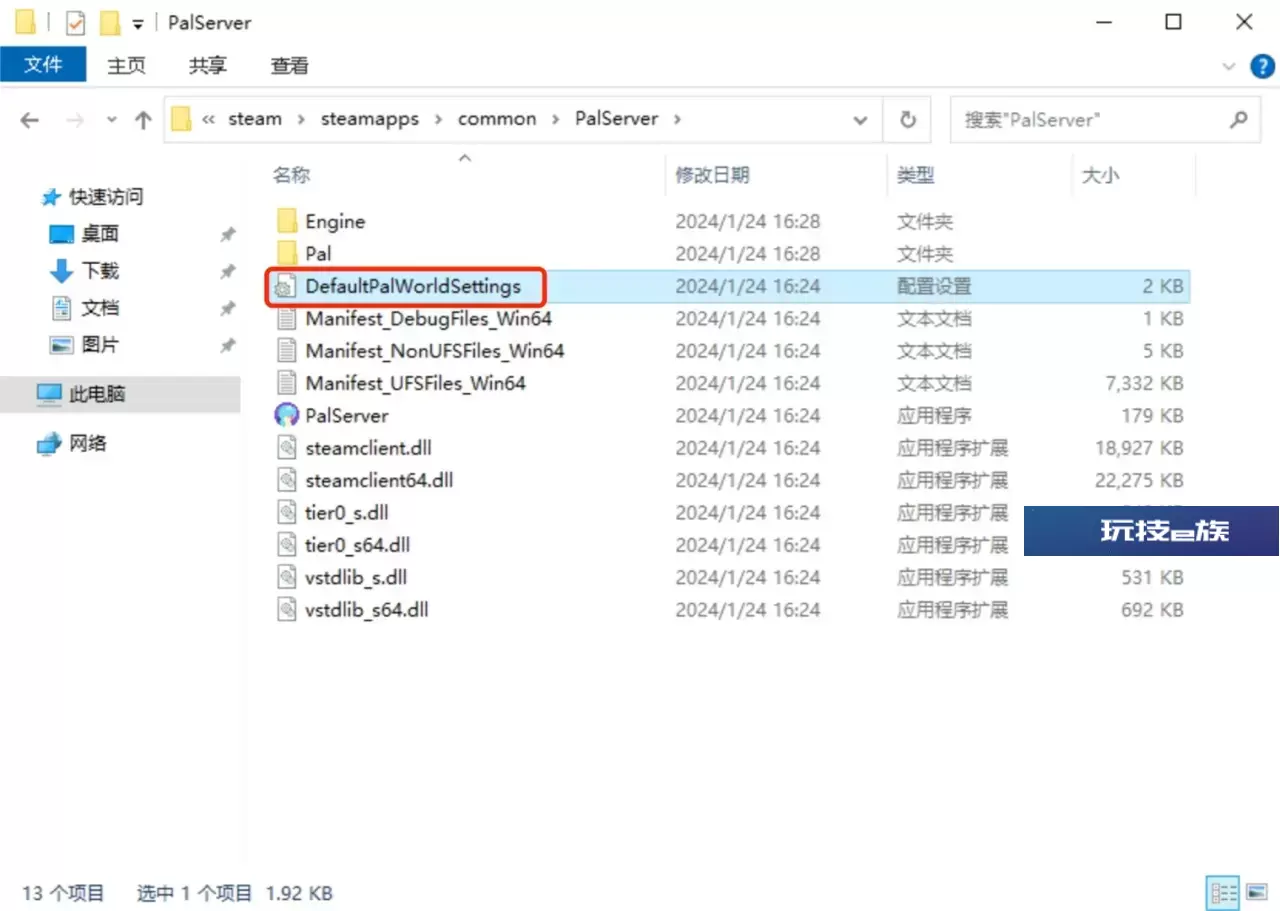Click the Manifest_DebugFiles_Win64 text file icon
Screen dimensions: 1280x911
287,318
